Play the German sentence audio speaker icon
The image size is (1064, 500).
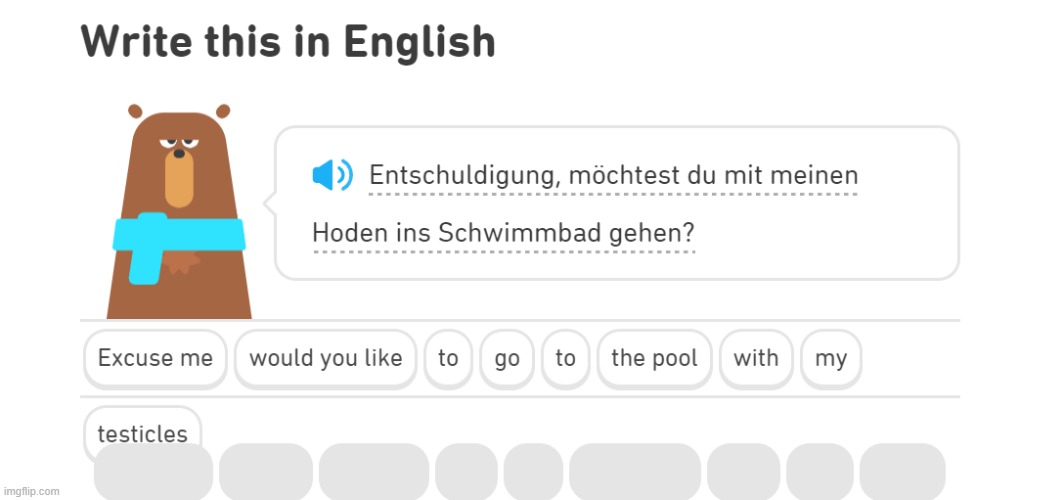(332, 175)
